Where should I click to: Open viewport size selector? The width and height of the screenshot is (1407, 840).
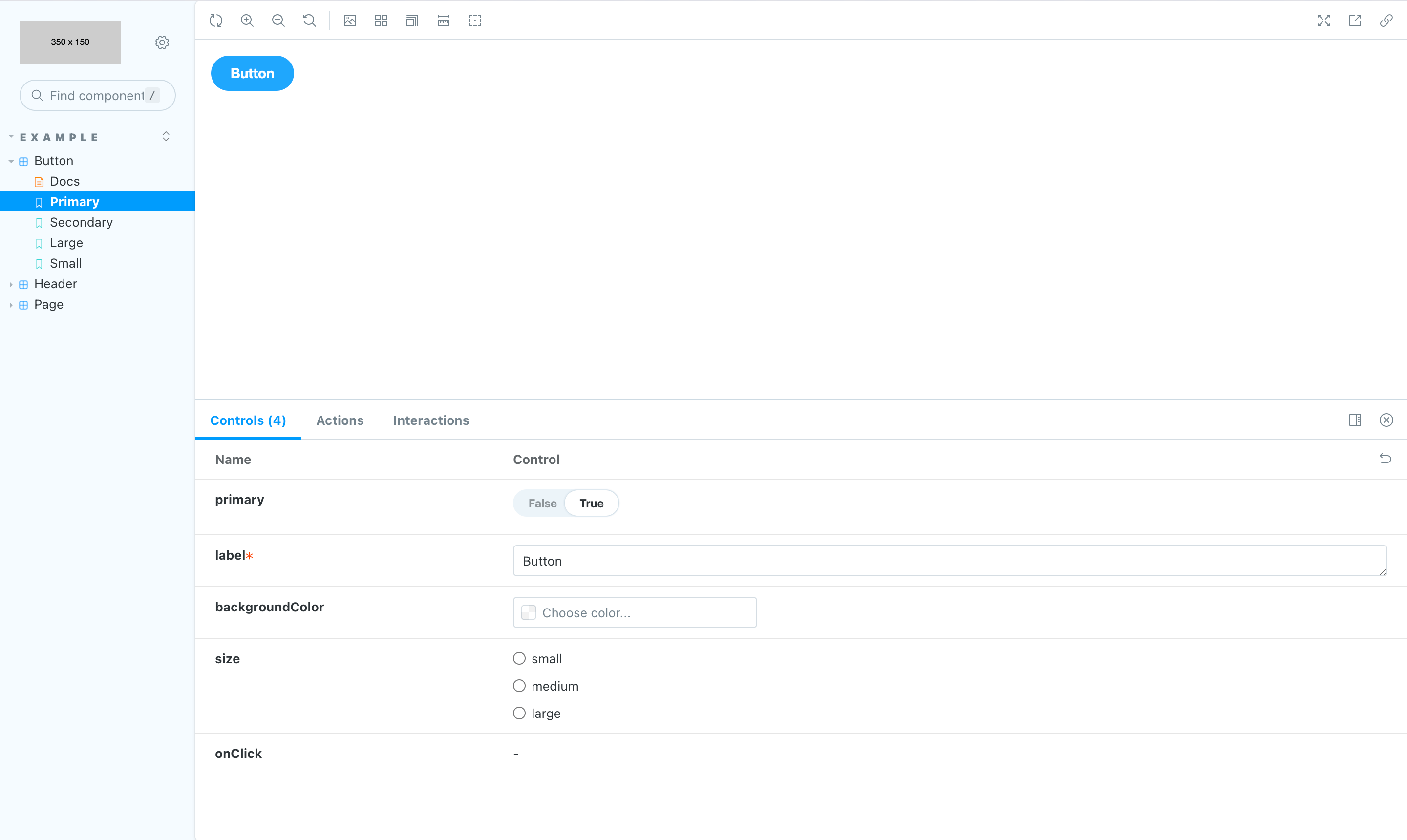[412, 21]
